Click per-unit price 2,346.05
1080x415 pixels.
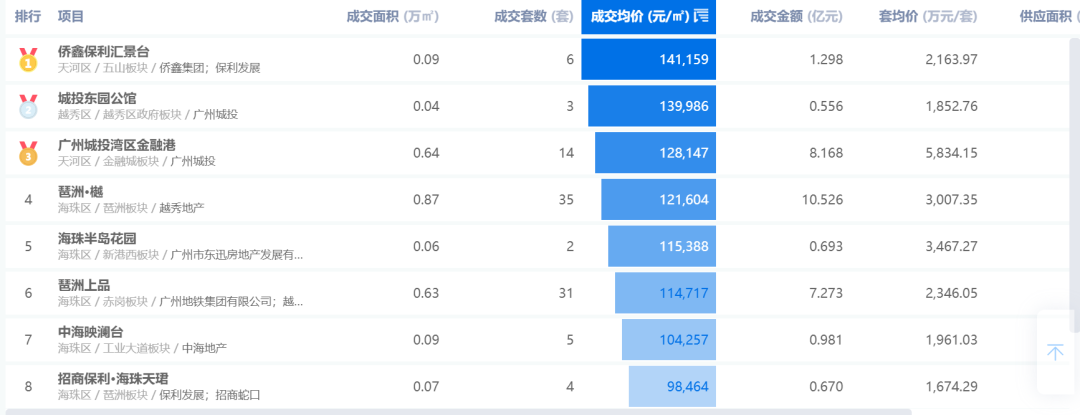[952, 293]
